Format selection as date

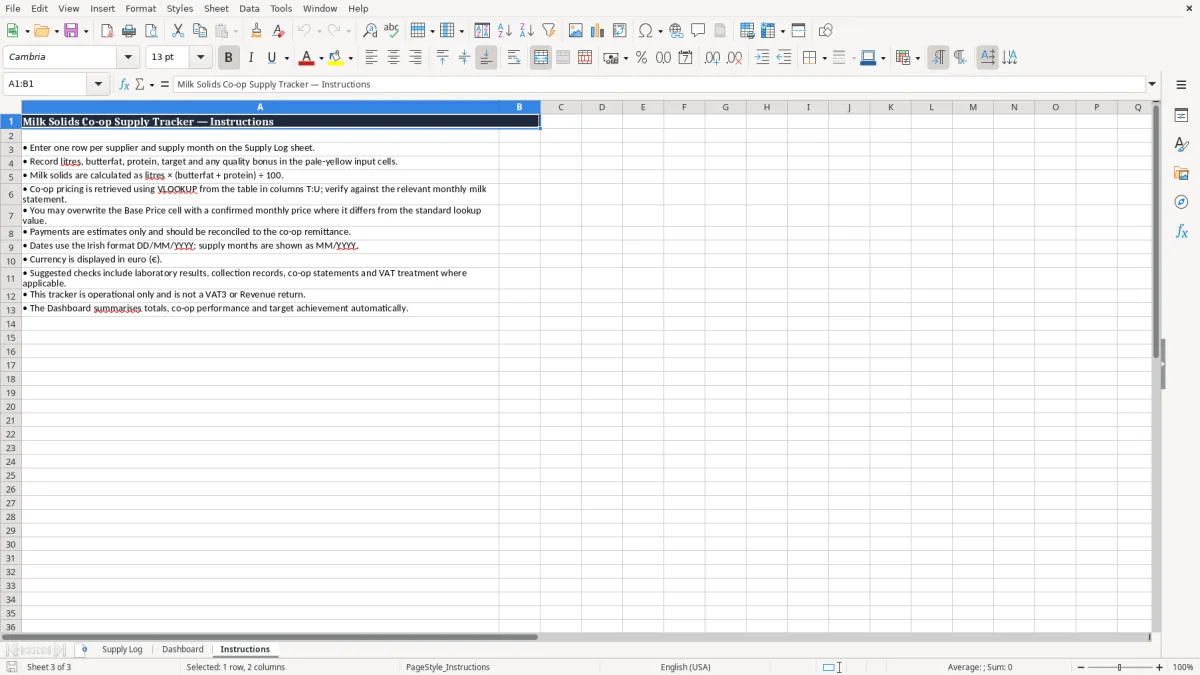(686, 58)
